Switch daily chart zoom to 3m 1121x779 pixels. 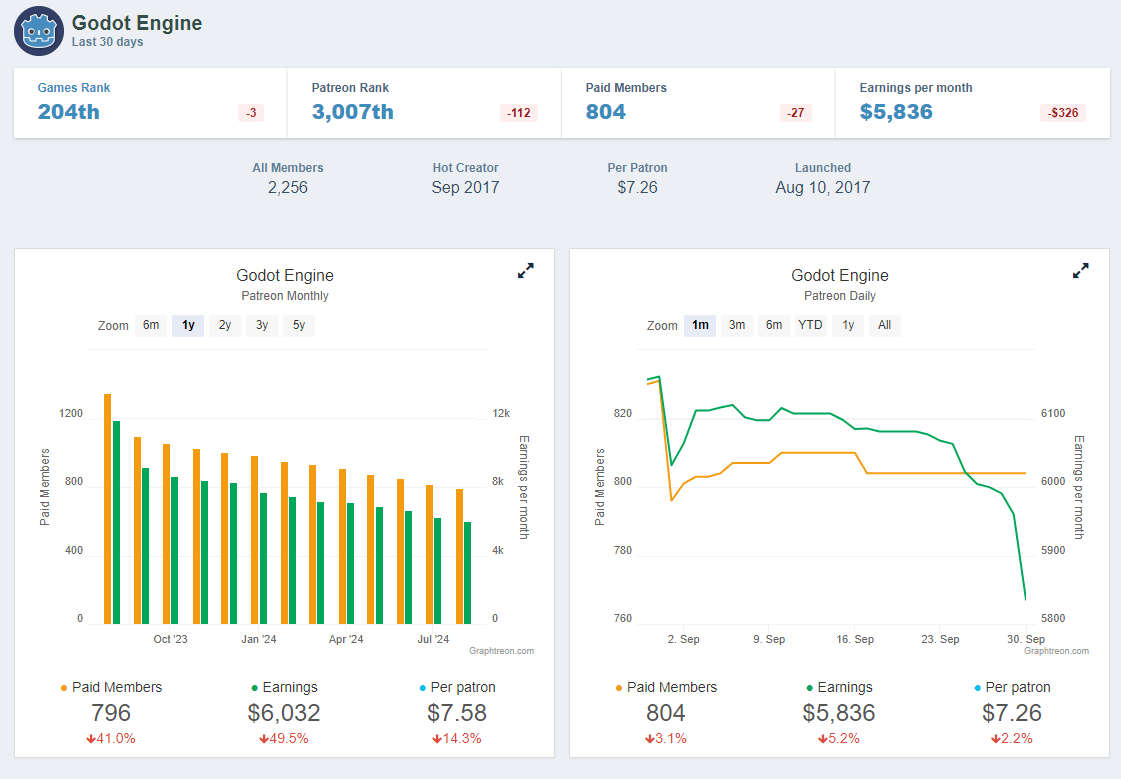(x=737, y=325)
